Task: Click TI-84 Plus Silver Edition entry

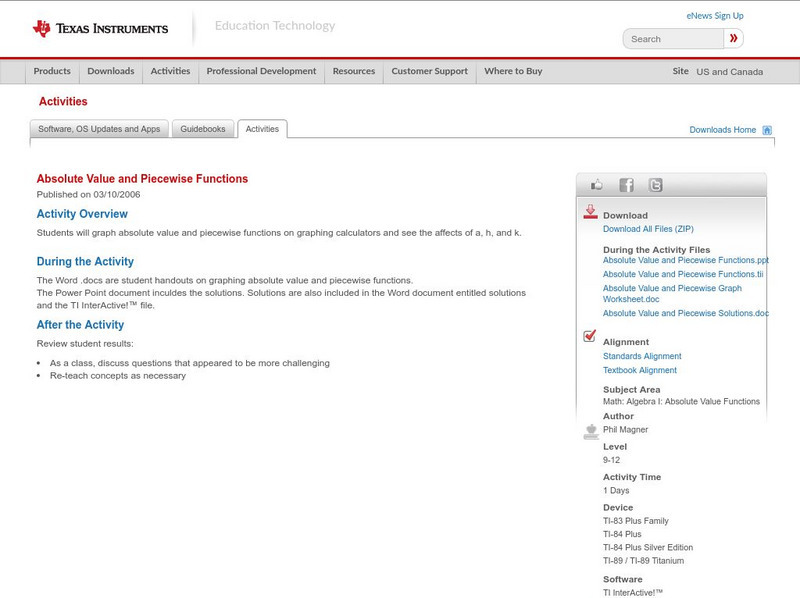Action: 648,547
